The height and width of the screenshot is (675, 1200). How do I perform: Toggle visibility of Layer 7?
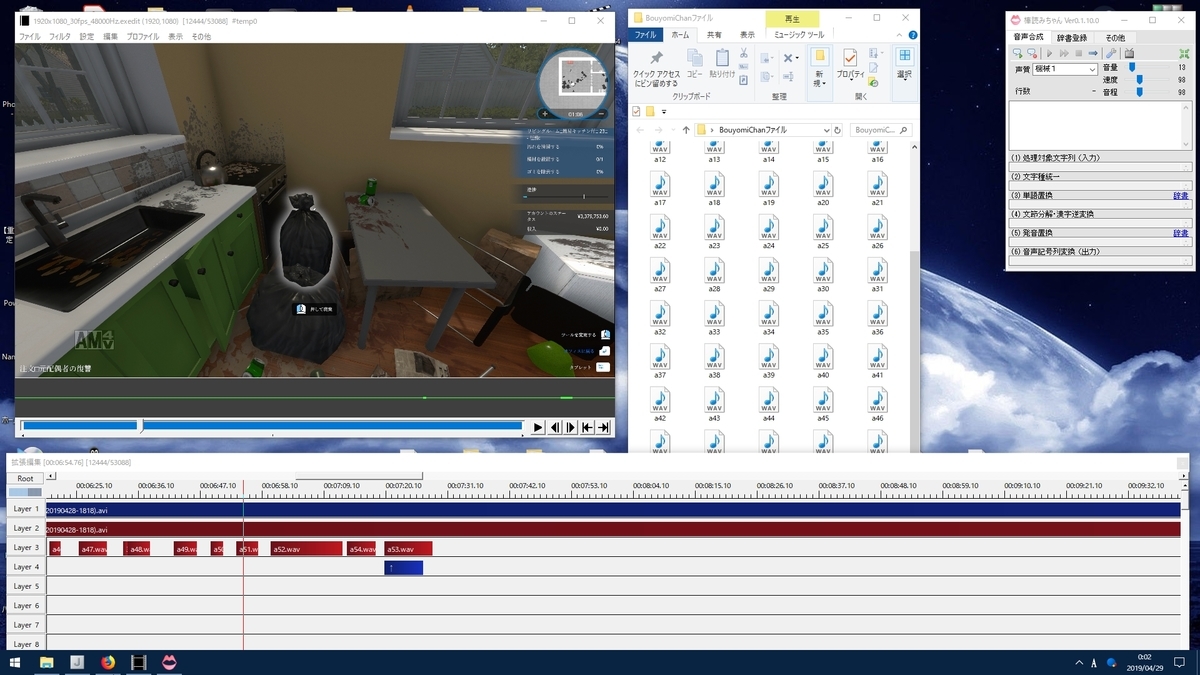pos(26,625)
